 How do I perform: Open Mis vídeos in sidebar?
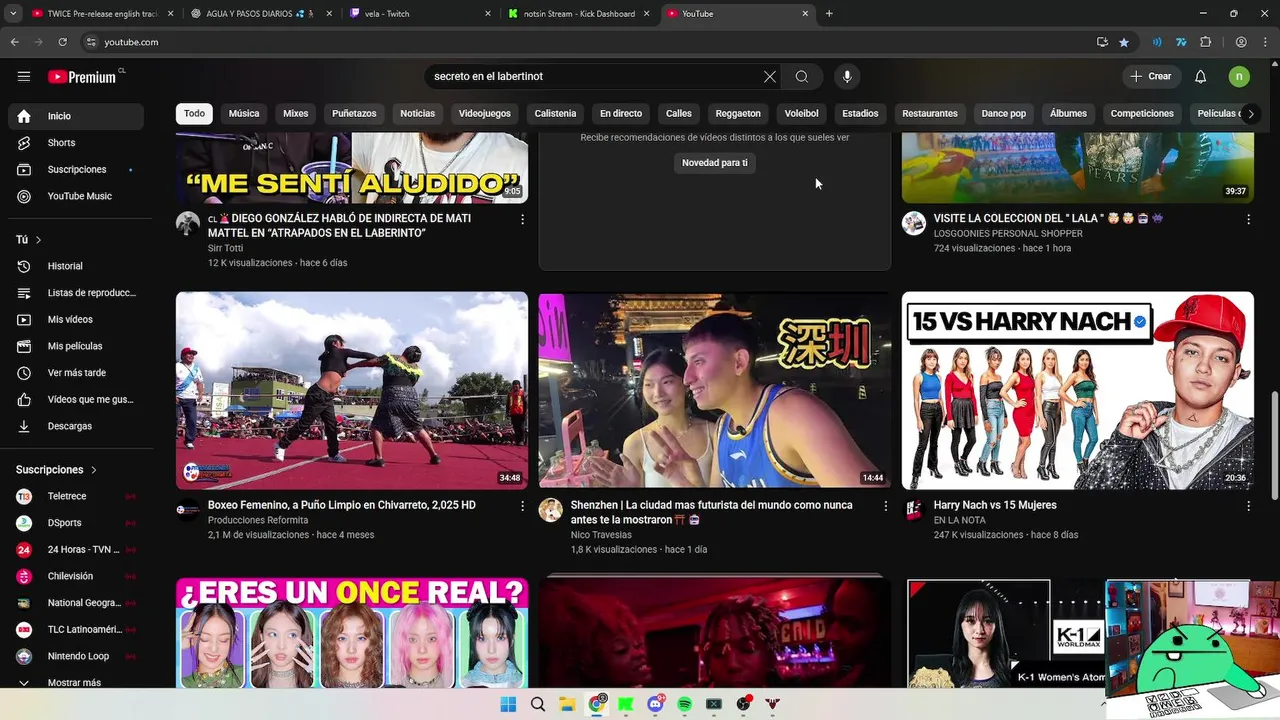[x=76, y=319]
